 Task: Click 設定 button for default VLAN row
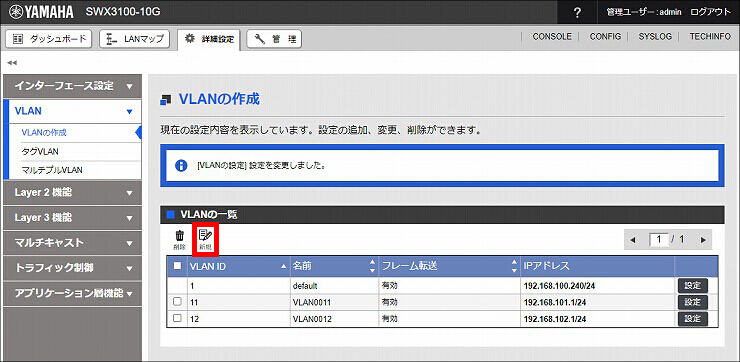[693, 286]
